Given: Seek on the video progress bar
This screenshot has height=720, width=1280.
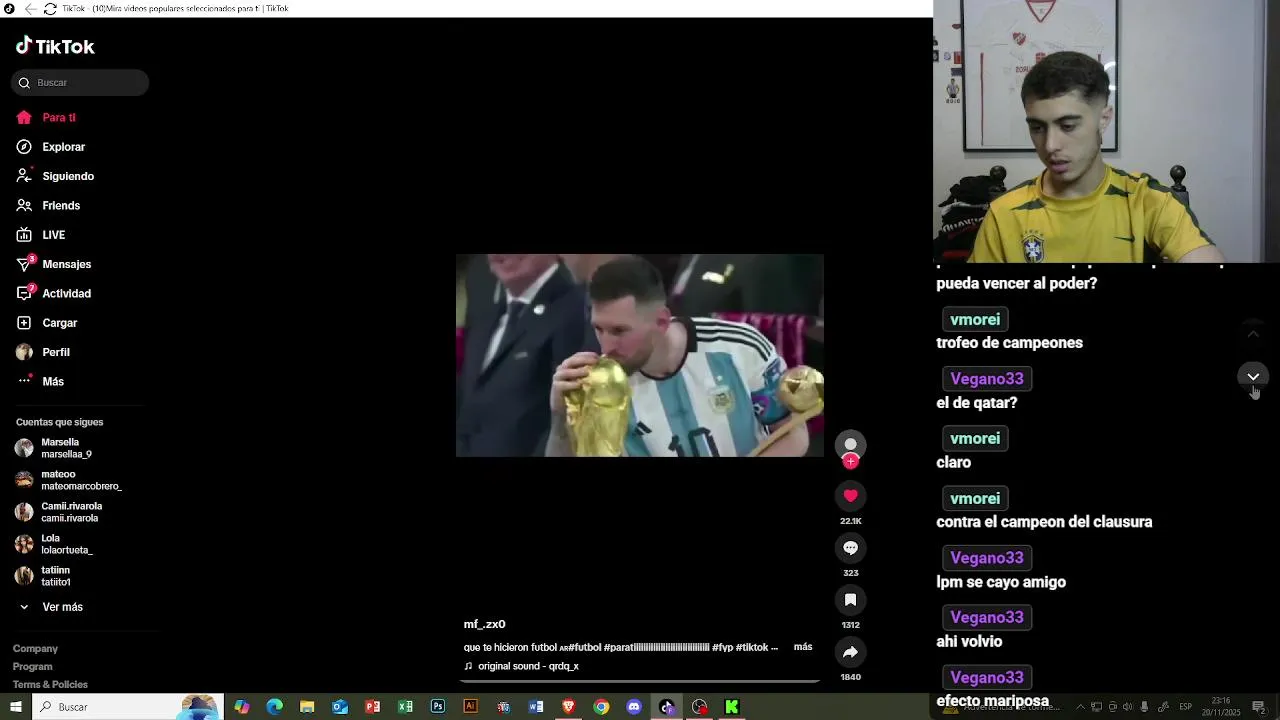Looking at the screenshot, I should click(640, 681).
